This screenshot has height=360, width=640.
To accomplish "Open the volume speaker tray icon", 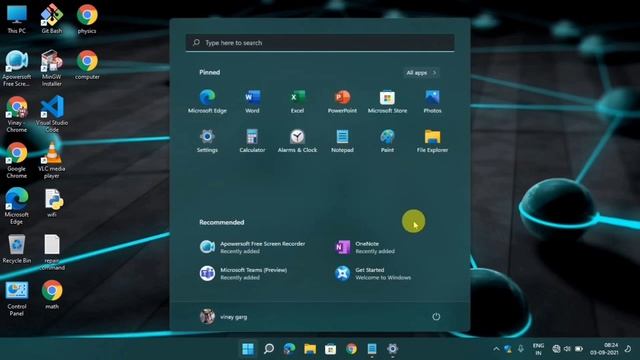I will 567,349.
